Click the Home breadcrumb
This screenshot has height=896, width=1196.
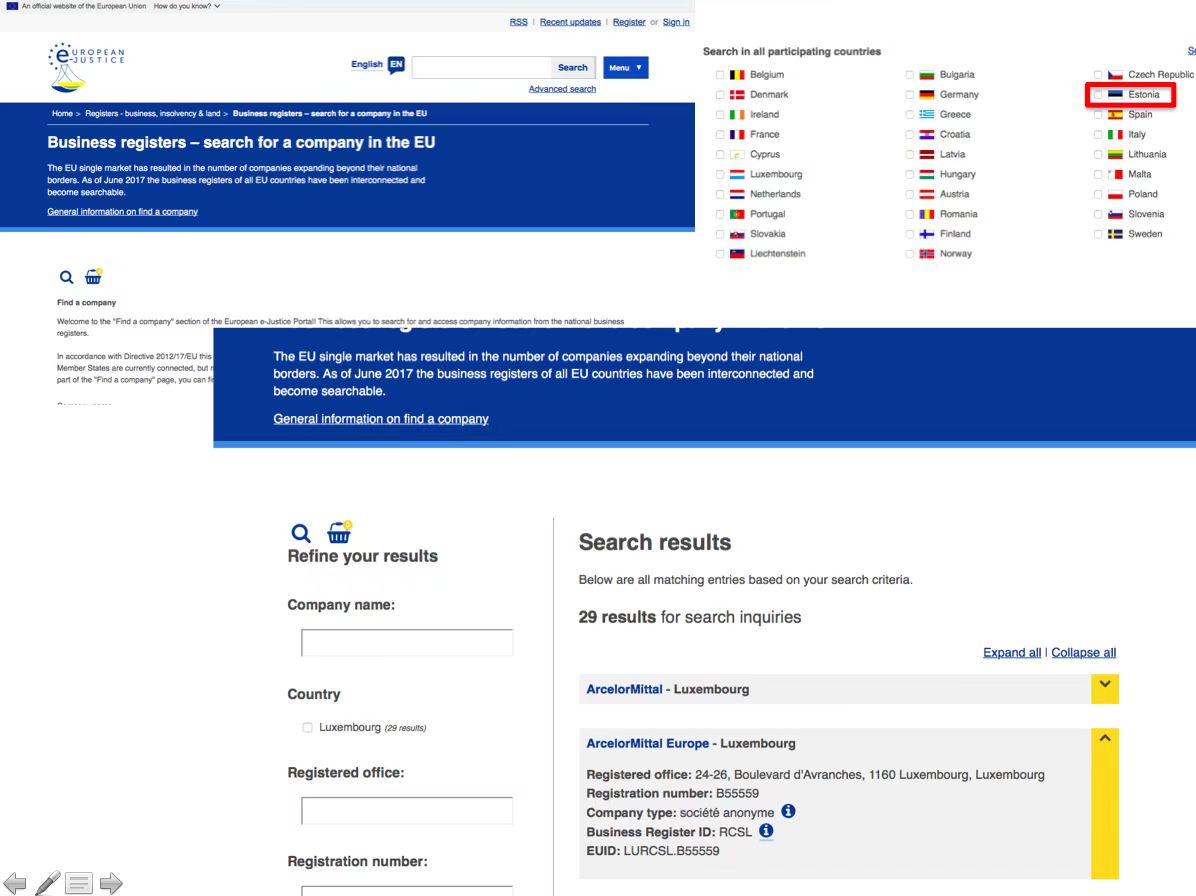[x=62, y=114]
